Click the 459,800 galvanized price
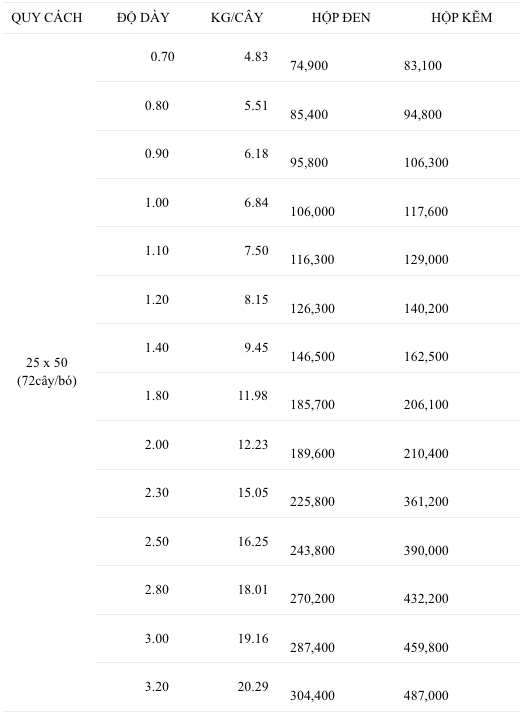This screenshot has width=525, height=713. click(426, 648)
